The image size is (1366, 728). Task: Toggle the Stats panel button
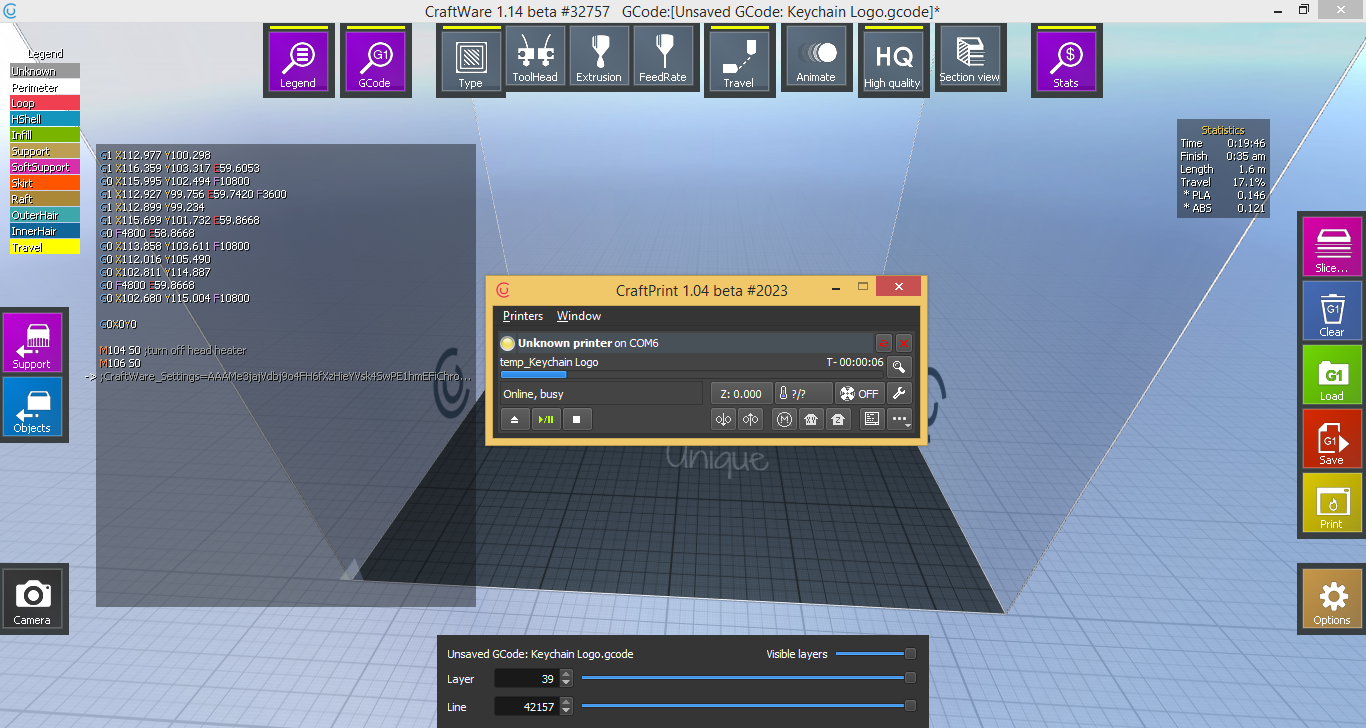click(1066, 61)
